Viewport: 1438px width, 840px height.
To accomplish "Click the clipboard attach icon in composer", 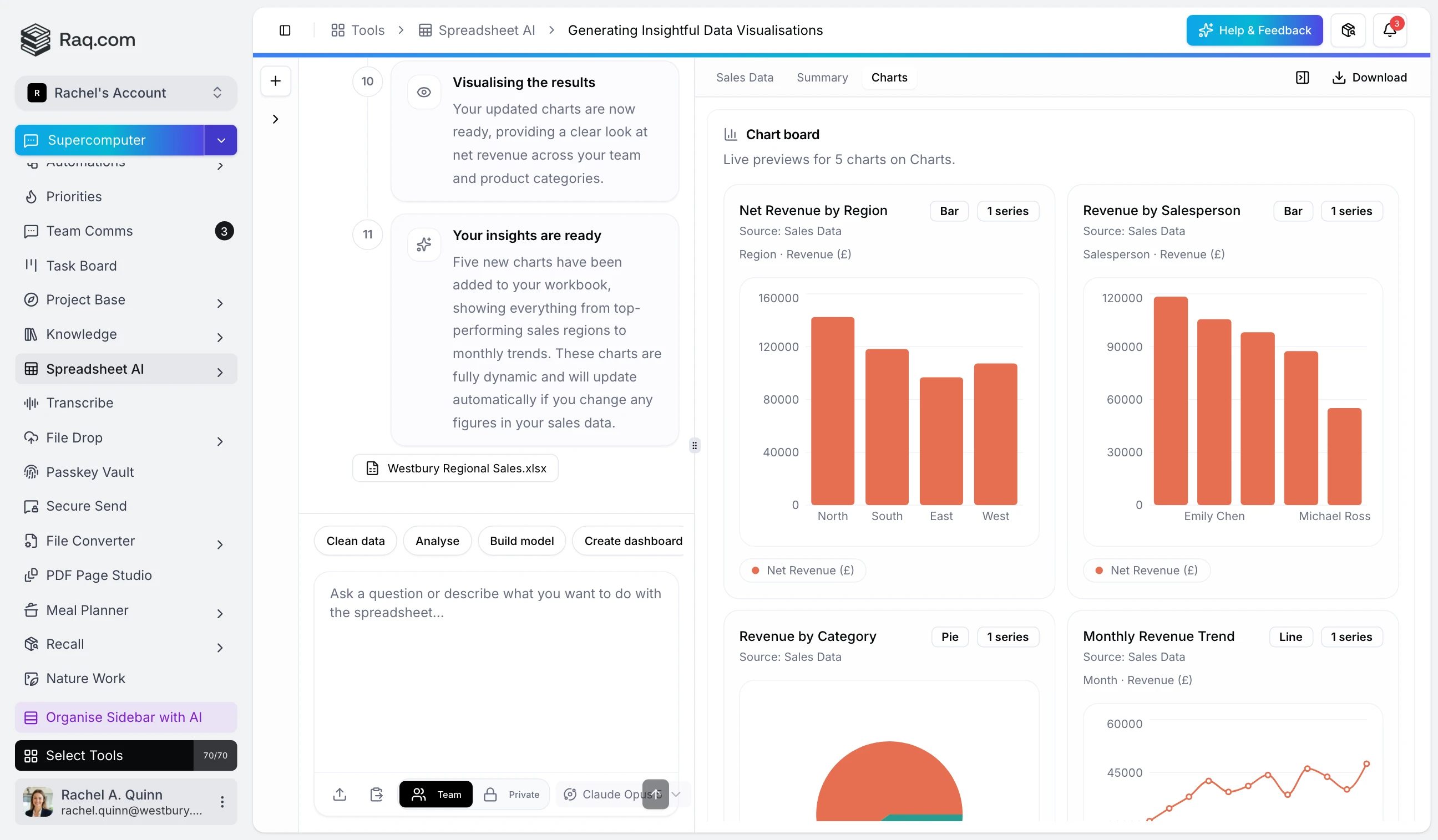I will click(377, 794).
